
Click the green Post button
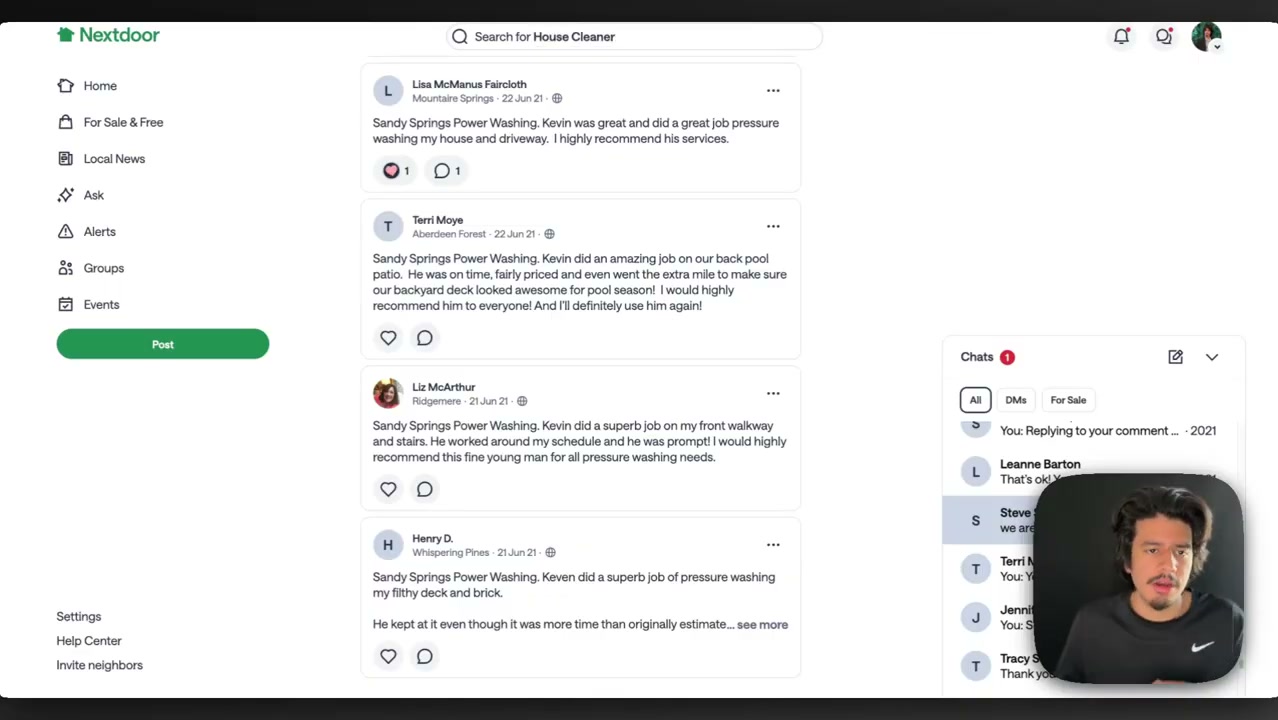coord(163,344)
